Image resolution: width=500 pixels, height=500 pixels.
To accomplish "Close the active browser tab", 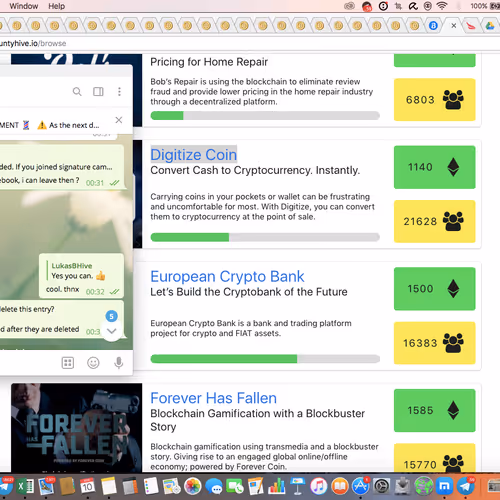I will (x=454, y=25).
